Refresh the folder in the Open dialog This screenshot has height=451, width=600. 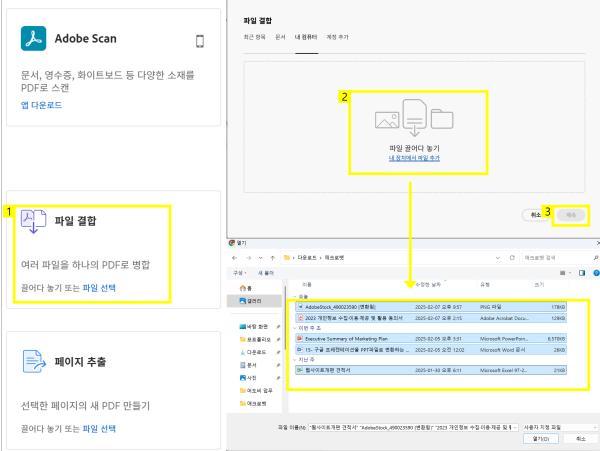click(512, 257)
